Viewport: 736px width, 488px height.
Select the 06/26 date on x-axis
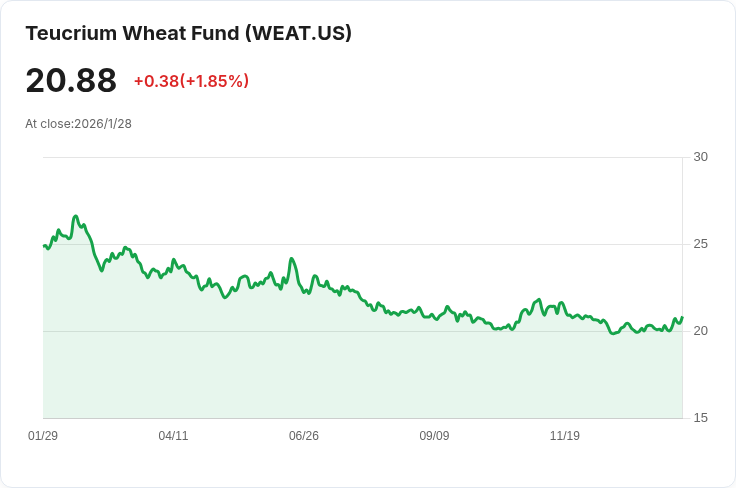click(x=304, y=436)
